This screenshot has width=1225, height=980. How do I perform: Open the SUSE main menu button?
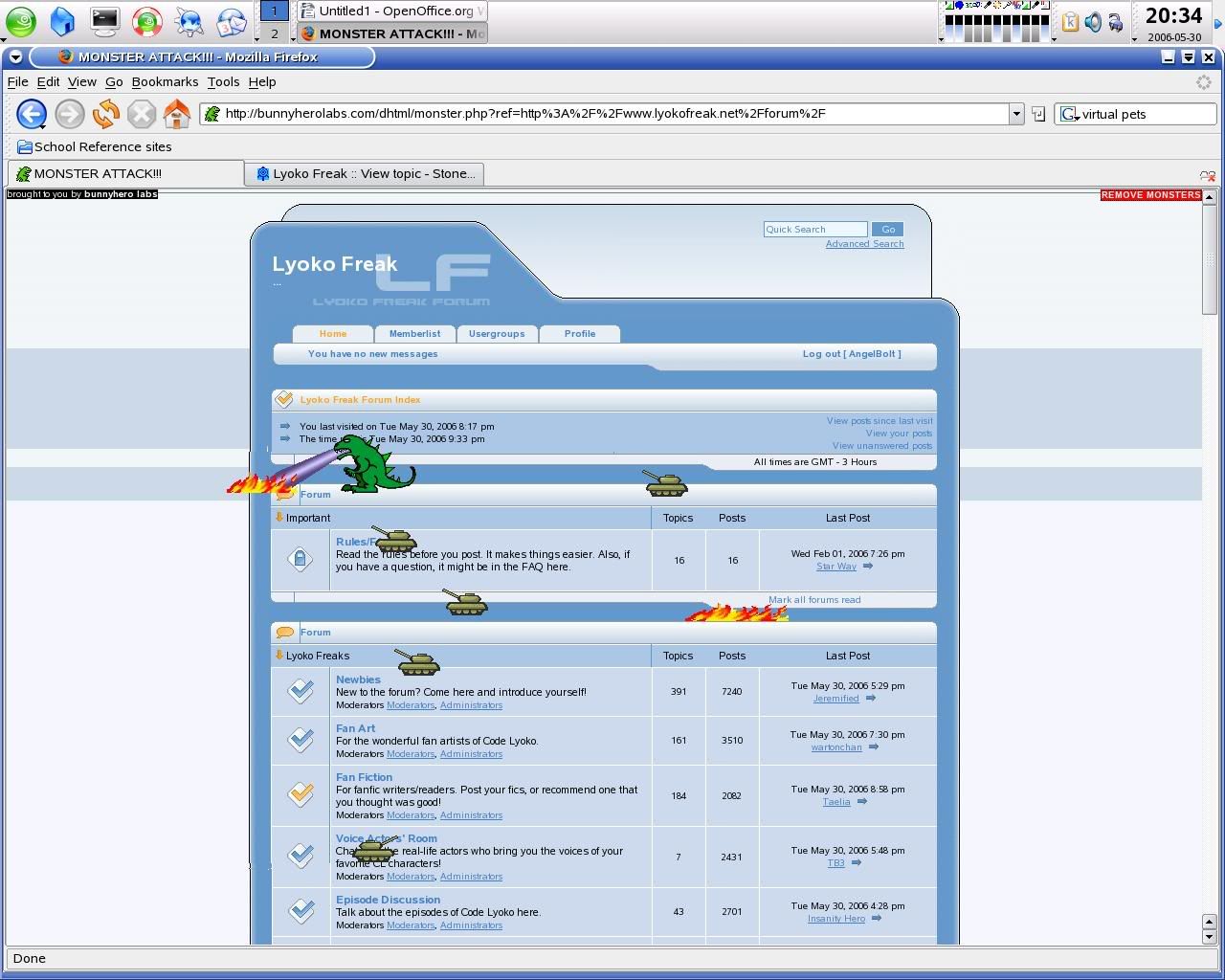pyautogui.click(x=21, y=21)
